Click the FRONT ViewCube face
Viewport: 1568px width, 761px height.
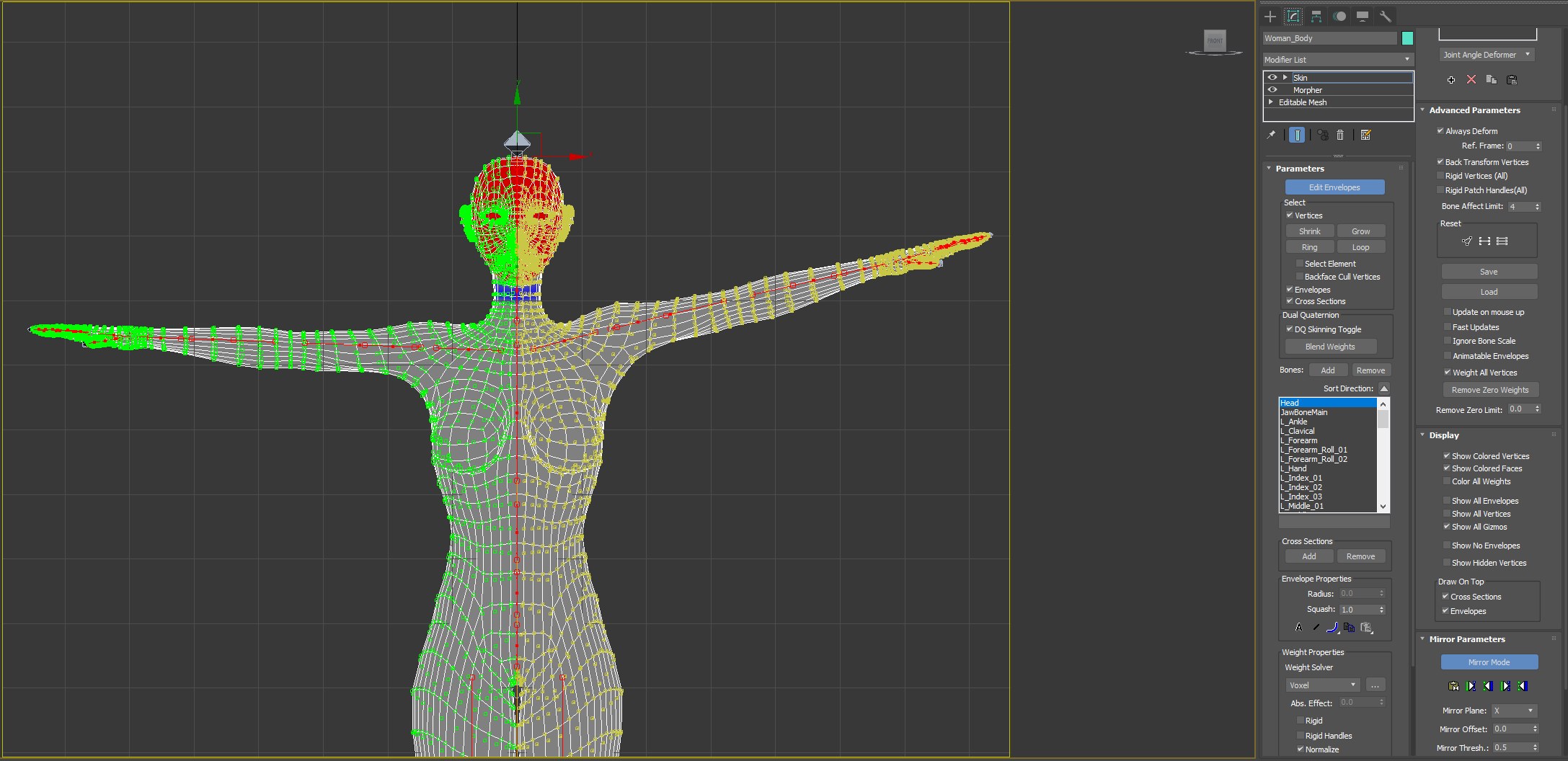[1215, 40]
